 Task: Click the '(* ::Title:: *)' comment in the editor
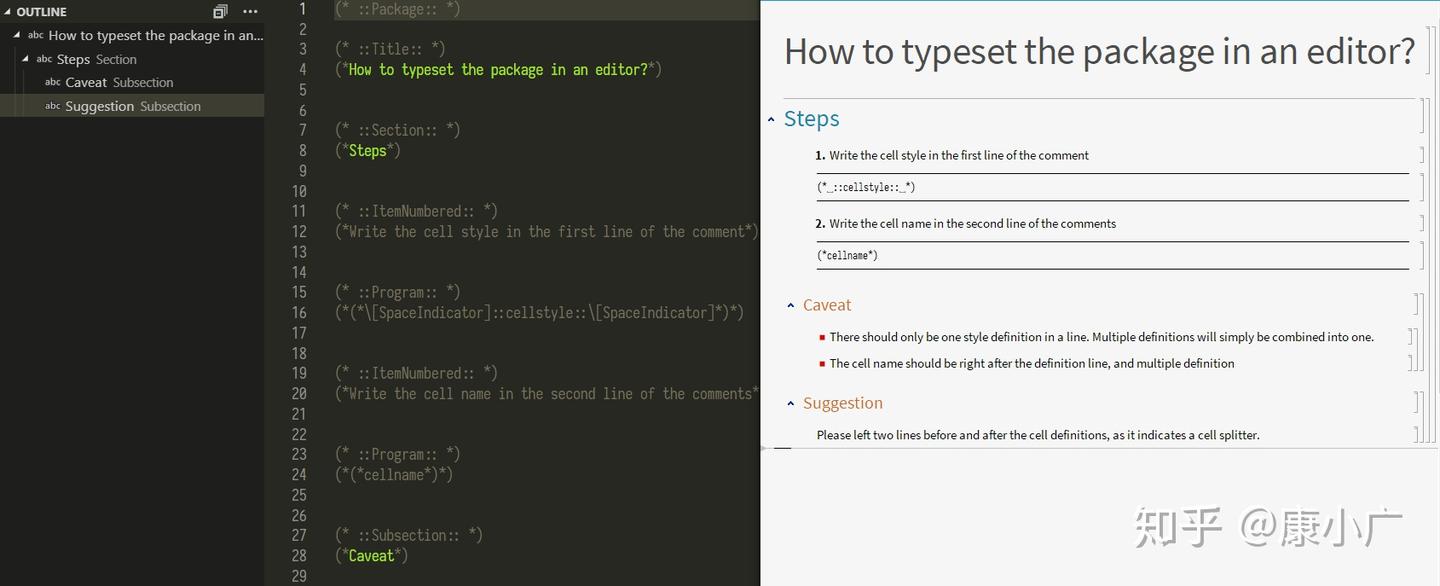coord(390,49)
